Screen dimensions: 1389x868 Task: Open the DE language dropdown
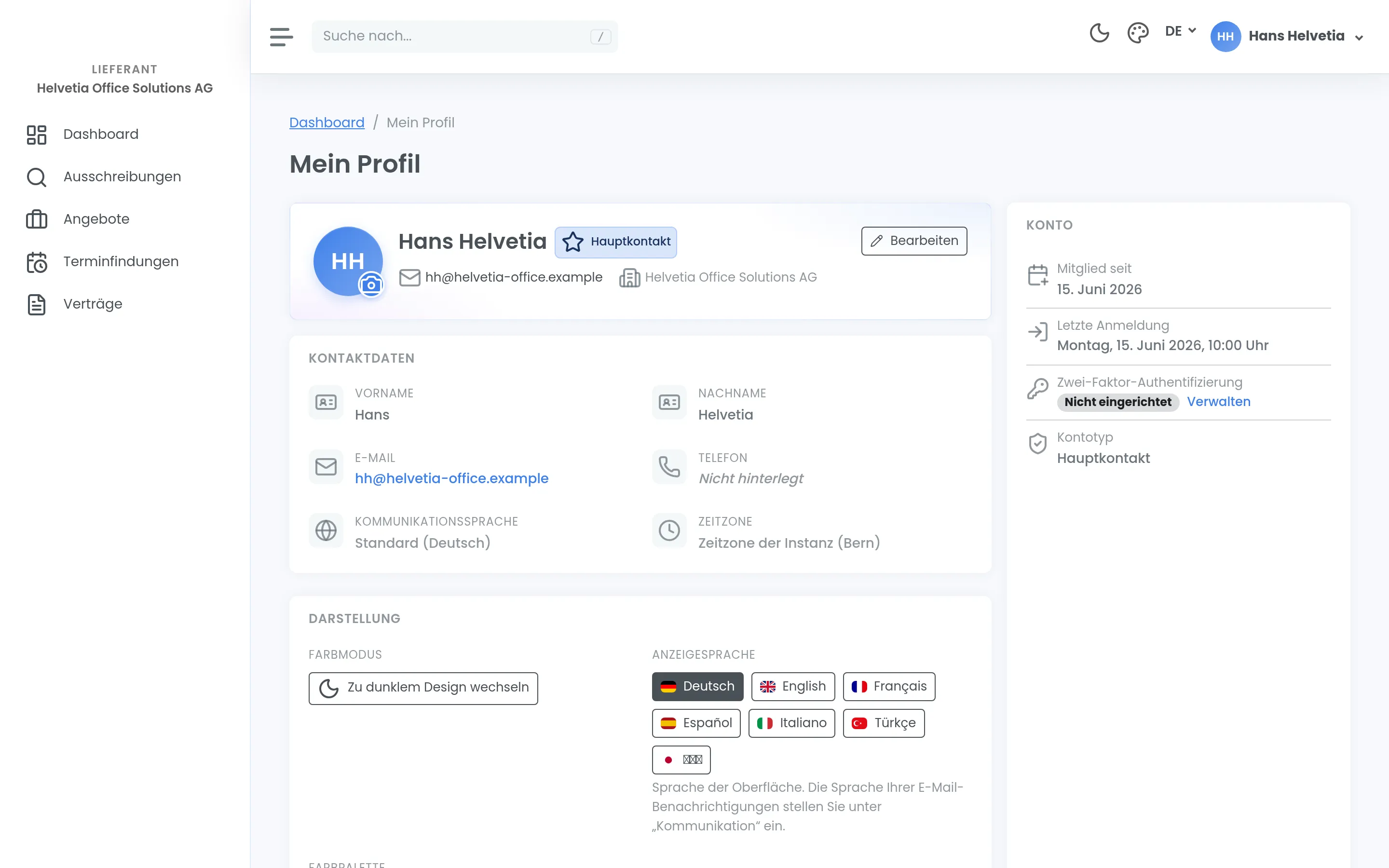point(1180,31)
